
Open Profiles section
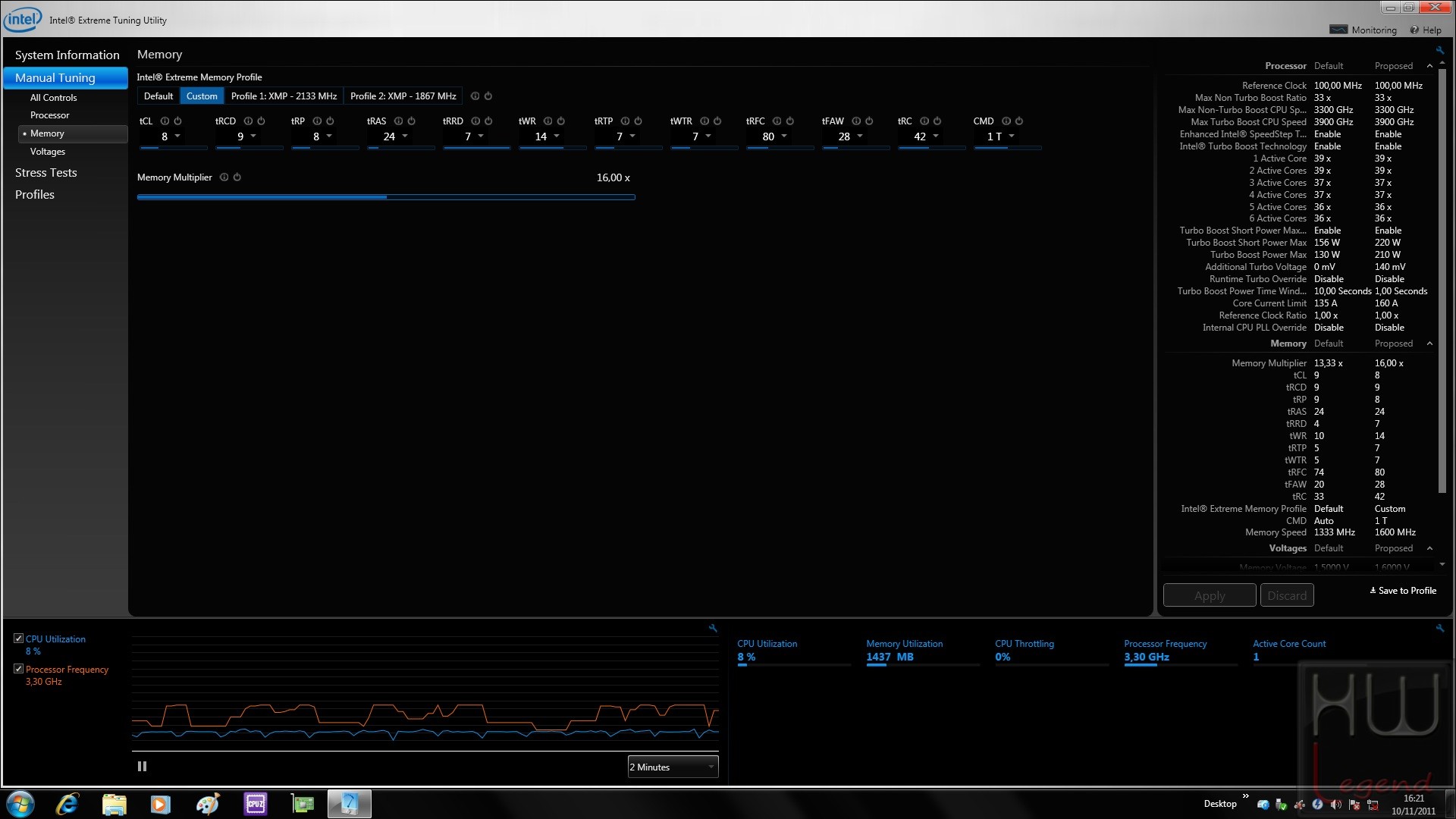(35, 195)
